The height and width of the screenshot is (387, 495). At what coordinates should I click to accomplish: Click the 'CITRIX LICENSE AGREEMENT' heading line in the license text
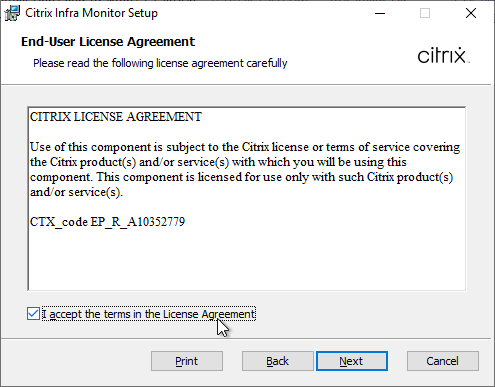(116, 117)
